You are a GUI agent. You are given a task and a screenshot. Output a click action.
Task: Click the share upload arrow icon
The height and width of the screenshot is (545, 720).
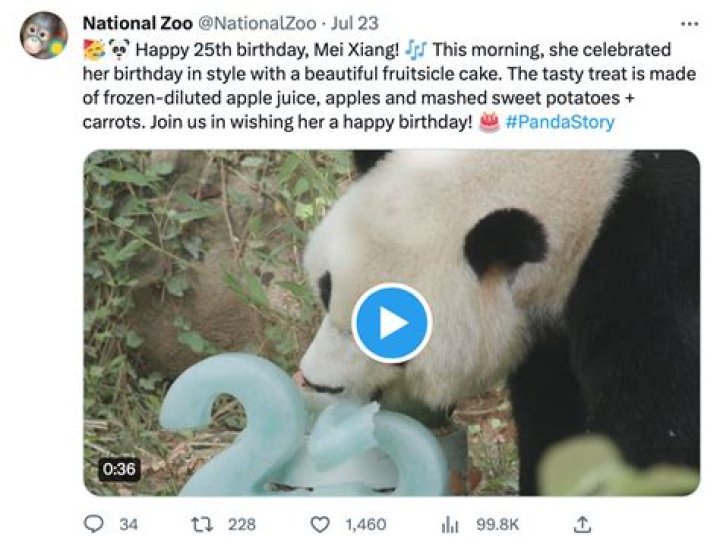tap(583, 524)
